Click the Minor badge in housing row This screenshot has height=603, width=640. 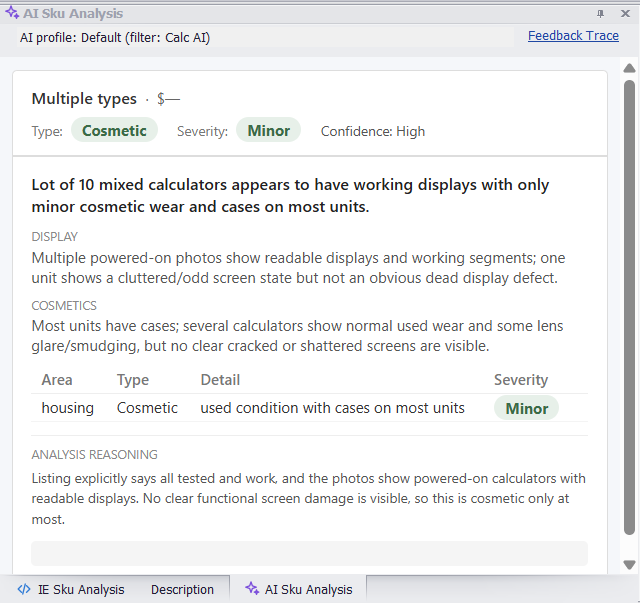526,408
